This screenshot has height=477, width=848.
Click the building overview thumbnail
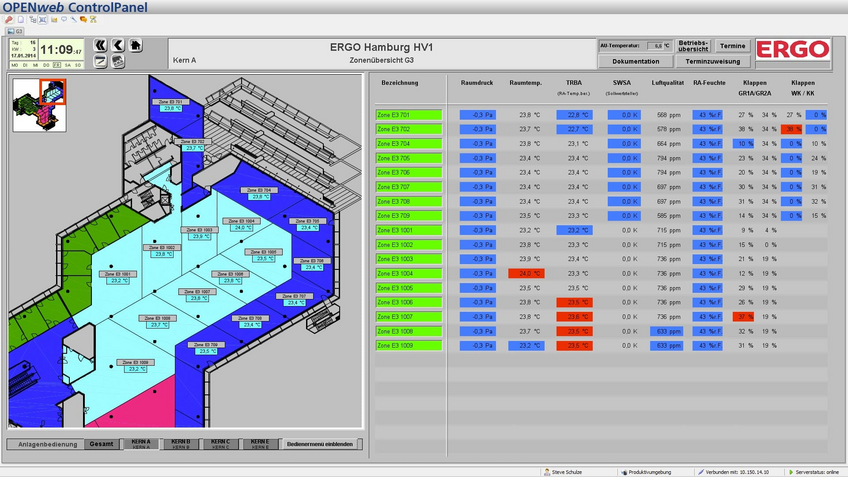click(x=39, y=105)
